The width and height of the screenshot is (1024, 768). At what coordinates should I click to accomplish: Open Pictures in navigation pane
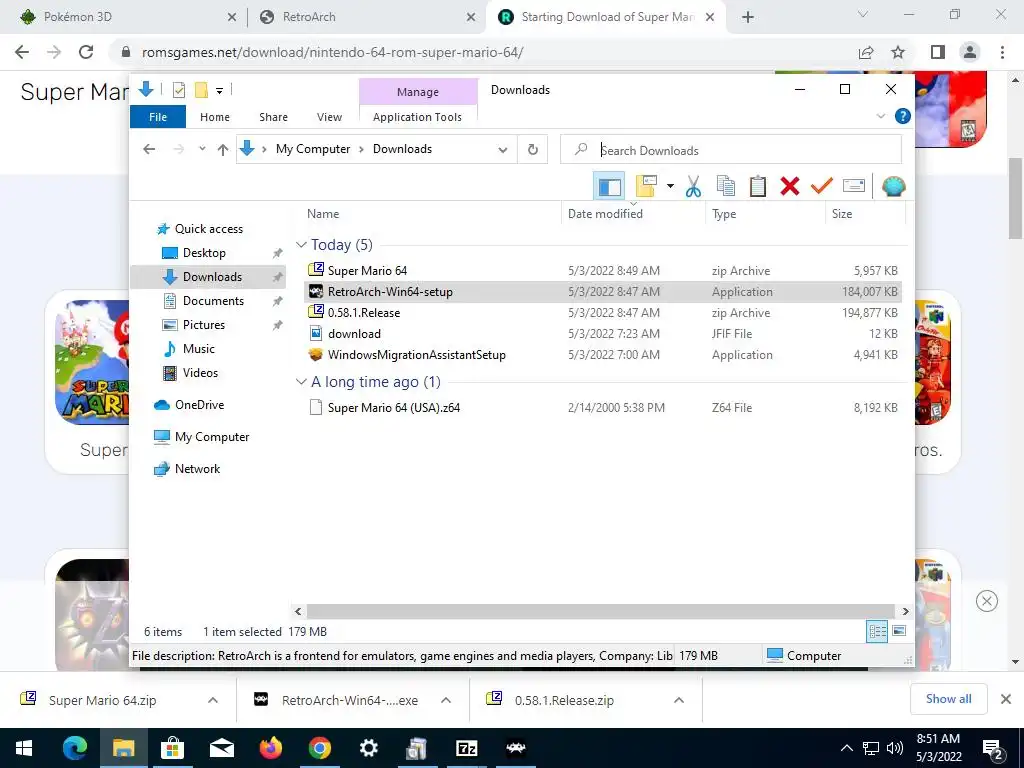204,325
